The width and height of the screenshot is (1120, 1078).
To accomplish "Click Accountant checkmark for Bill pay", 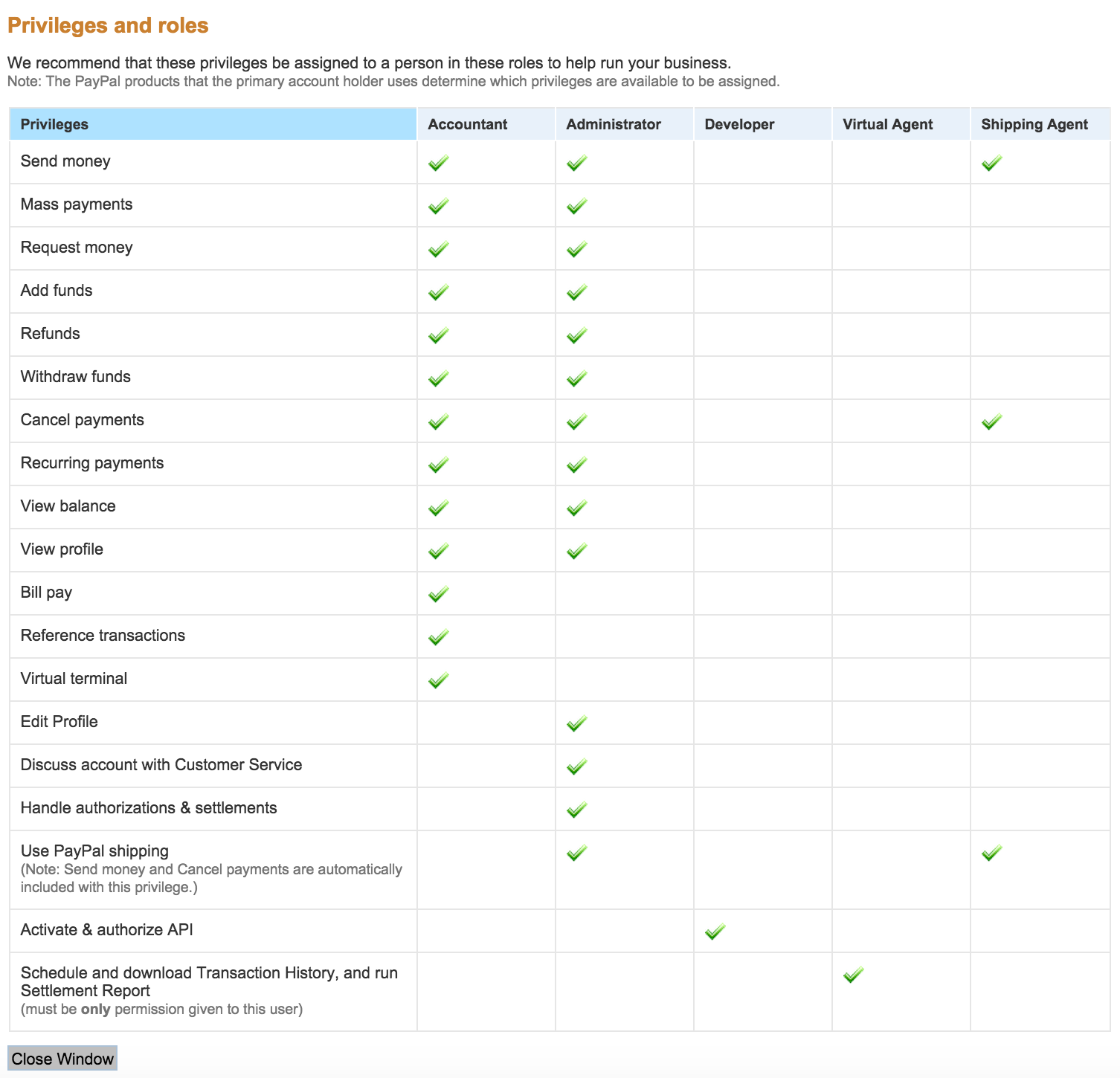I will 439,594.
